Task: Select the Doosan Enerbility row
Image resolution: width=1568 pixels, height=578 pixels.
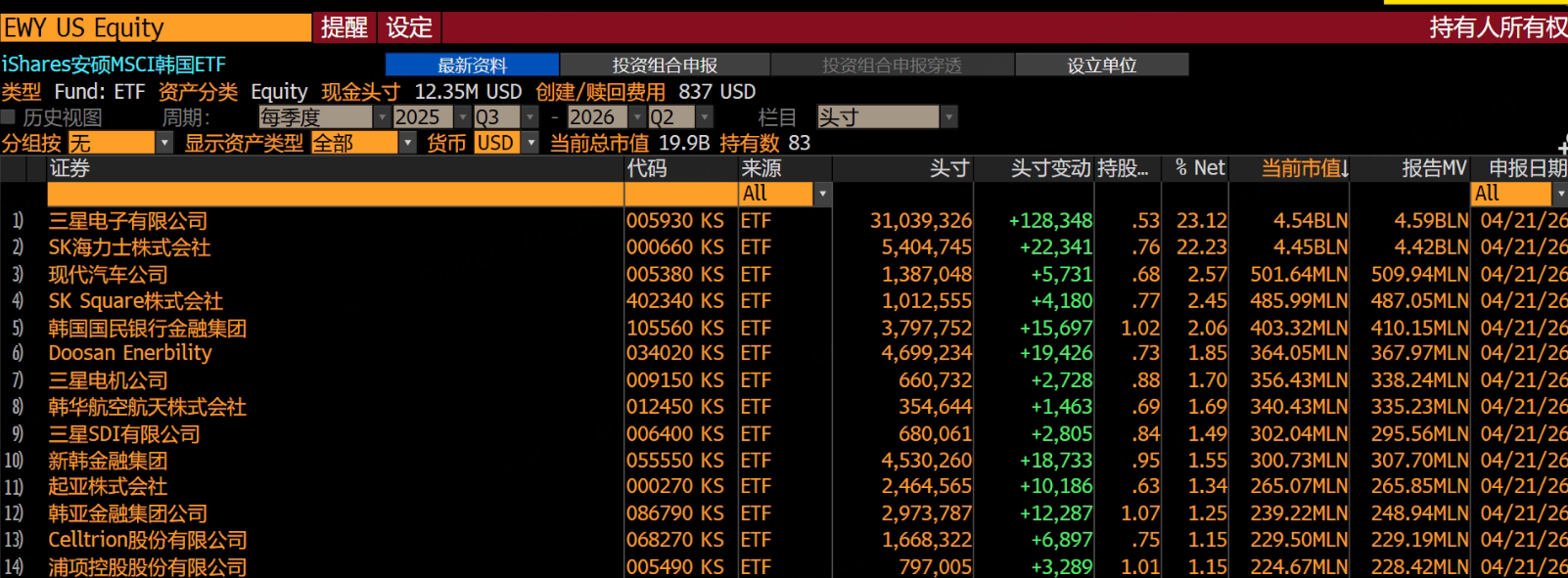Action: point(783,353)
